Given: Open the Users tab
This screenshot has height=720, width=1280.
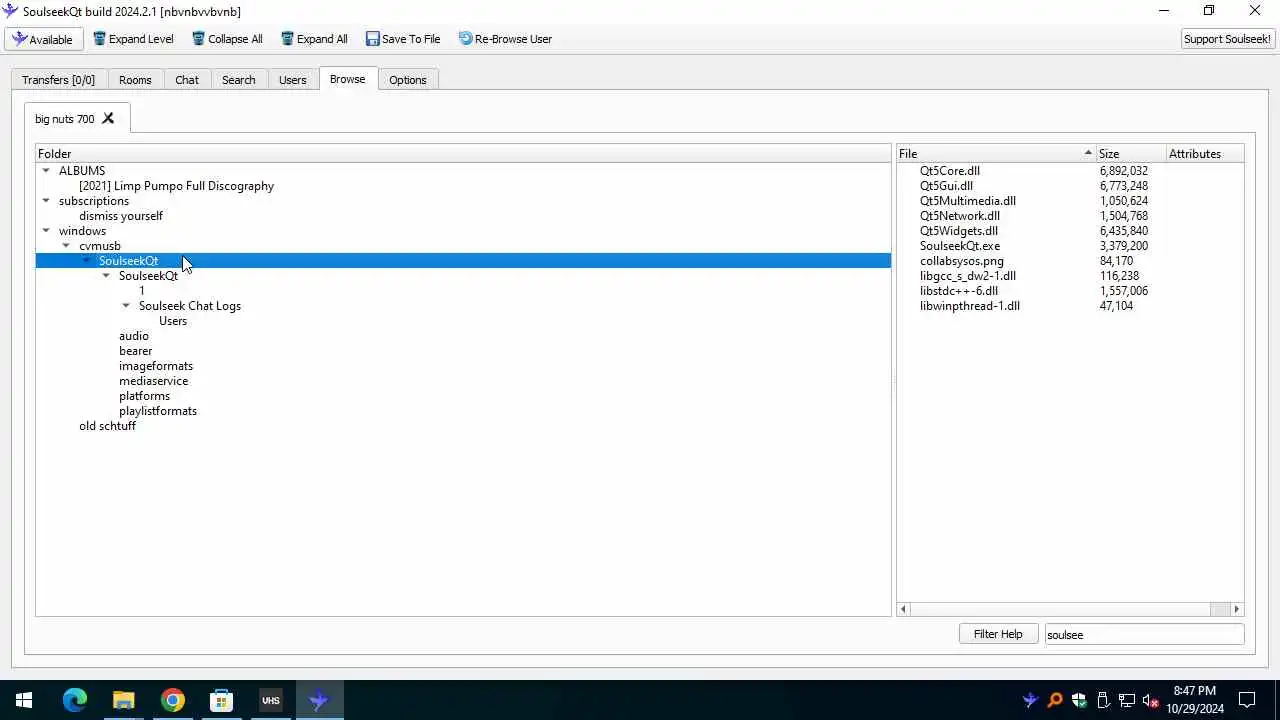Looking at the screenshot, I should [292, 80].
